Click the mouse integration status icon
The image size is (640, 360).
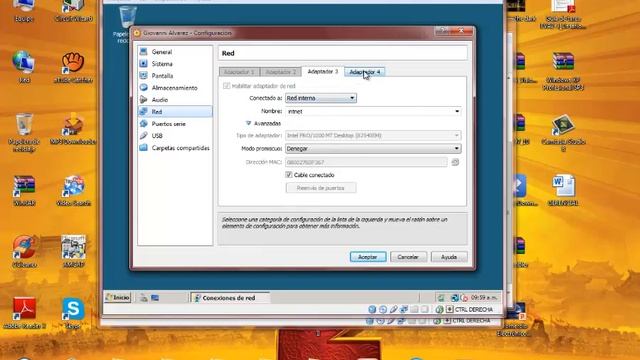[x=439, y=309]
